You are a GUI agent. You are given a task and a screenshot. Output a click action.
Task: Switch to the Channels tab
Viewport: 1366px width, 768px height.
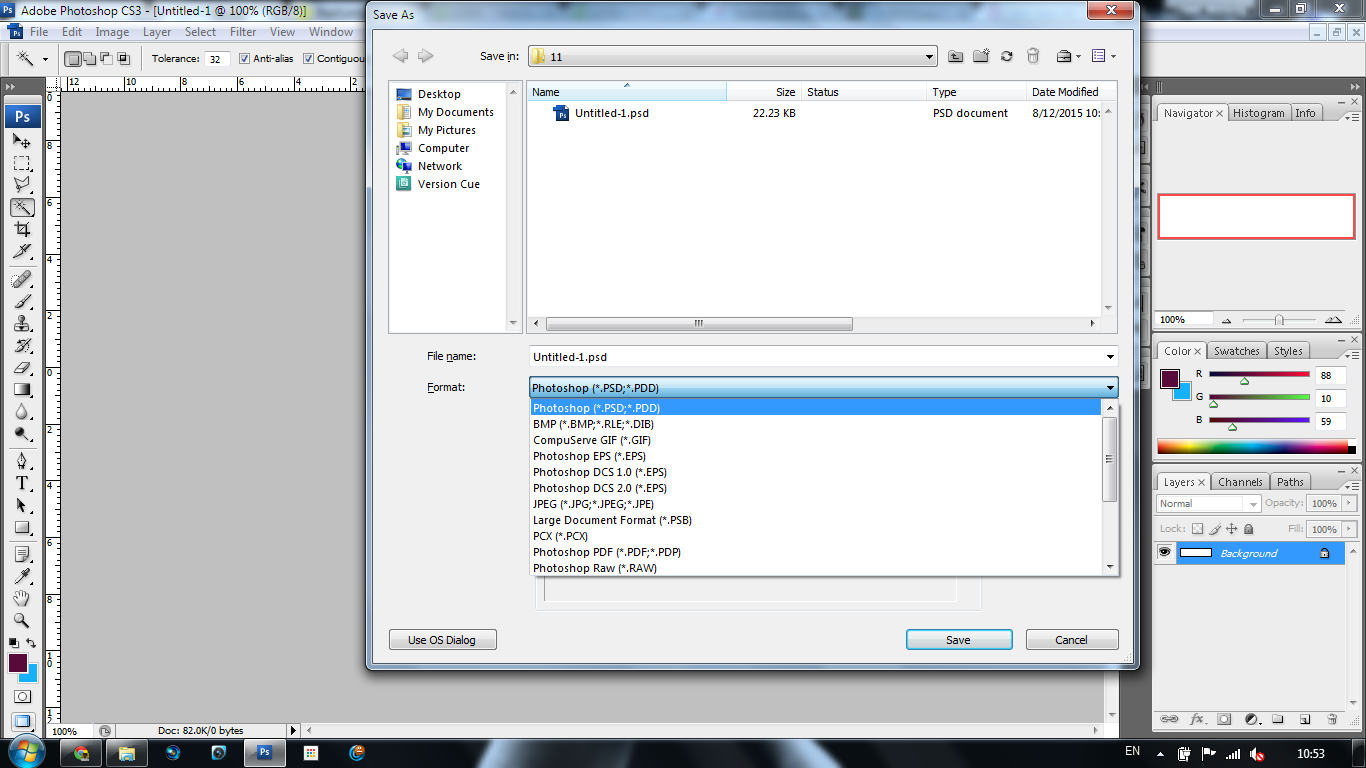click(1240, 481)
